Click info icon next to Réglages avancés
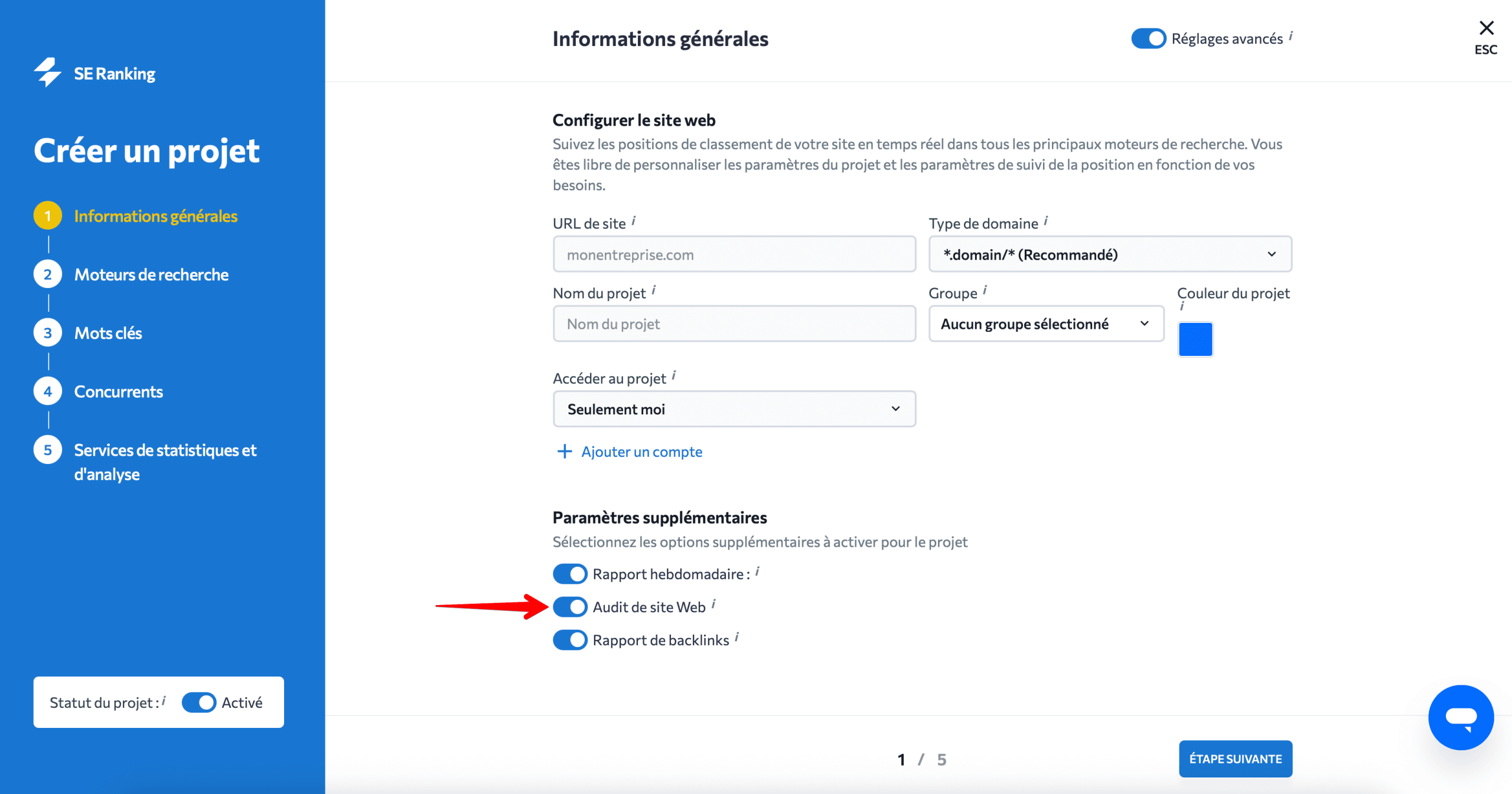Image resolution: width=1512 pixels, height=794 pixels. 1291,36
